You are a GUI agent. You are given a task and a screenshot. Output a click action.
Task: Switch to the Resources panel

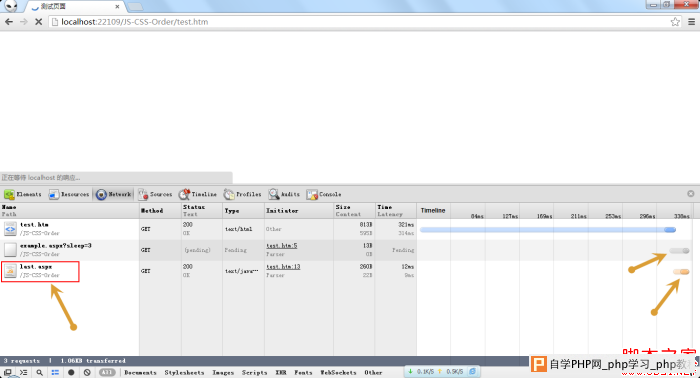(x=69, y=195)
